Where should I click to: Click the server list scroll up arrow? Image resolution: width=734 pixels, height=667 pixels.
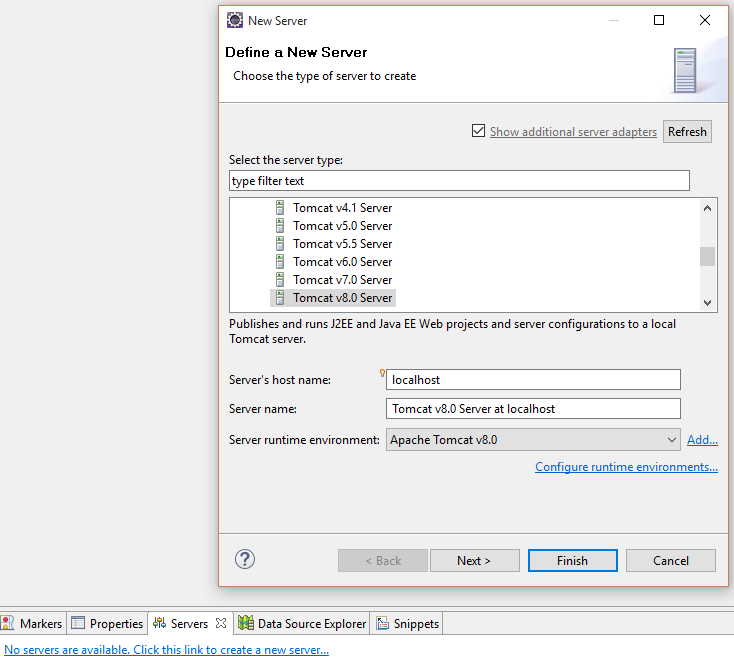point(707,208)
